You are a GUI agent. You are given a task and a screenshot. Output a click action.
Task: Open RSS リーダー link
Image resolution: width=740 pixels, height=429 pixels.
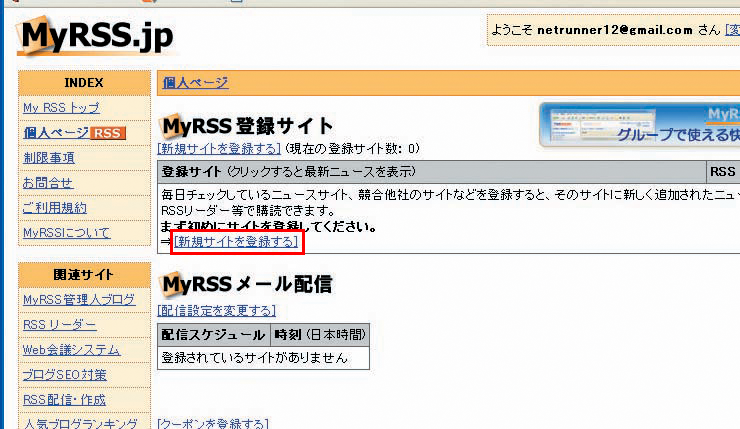[x=59, y=325]
